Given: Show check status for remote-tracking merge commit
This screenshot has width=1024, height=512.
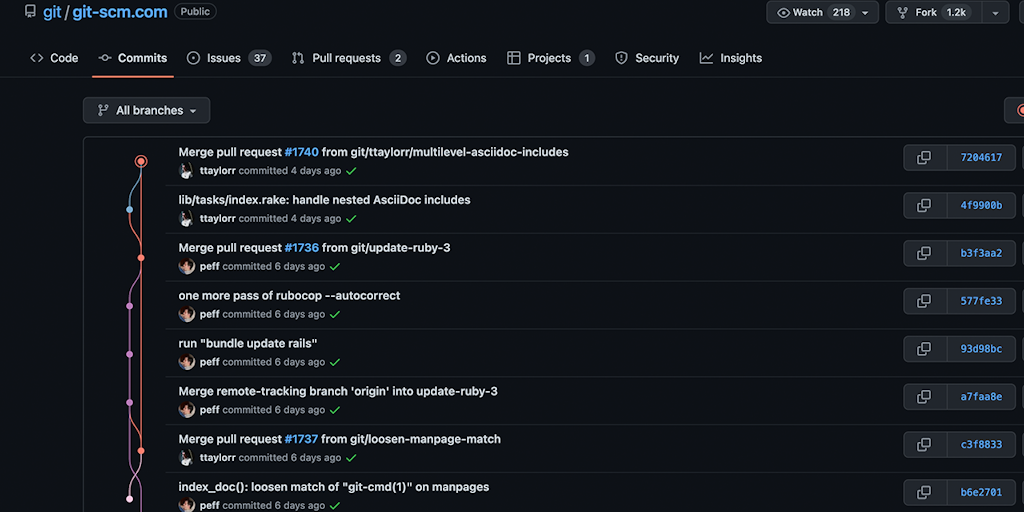Looking at the screenshot, I should click(x=335, y=410).
